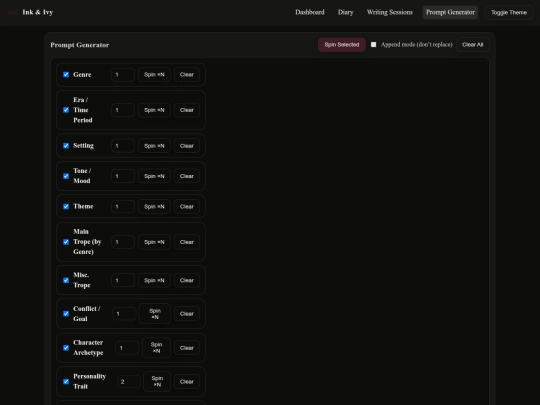Image resolution: width=540 pixels, height=405 pixels.
Task: Spin ×N for Tone / Mood
Action: coord(154,176)
